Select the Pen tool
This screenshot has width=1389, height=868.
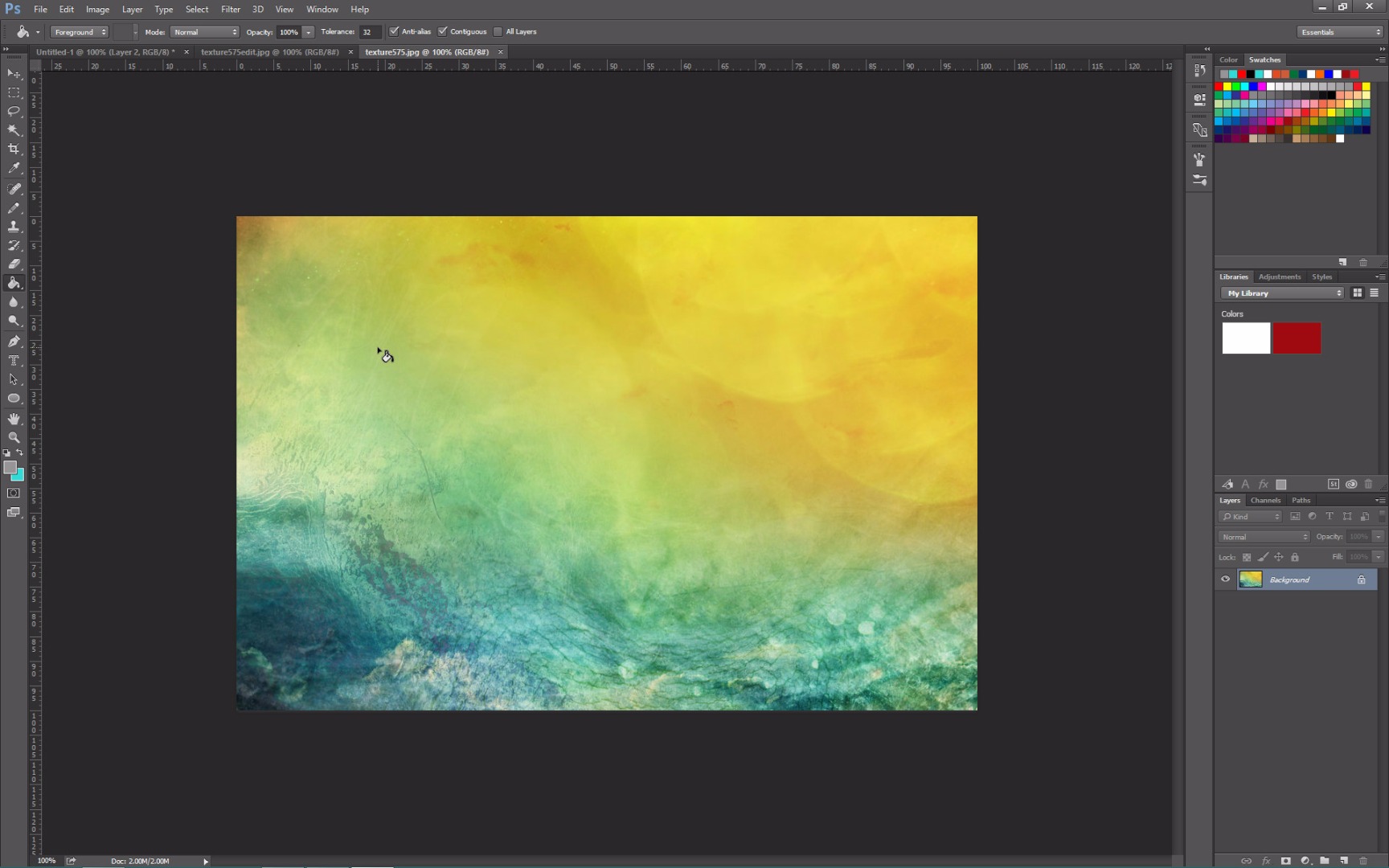click(14, 342)
